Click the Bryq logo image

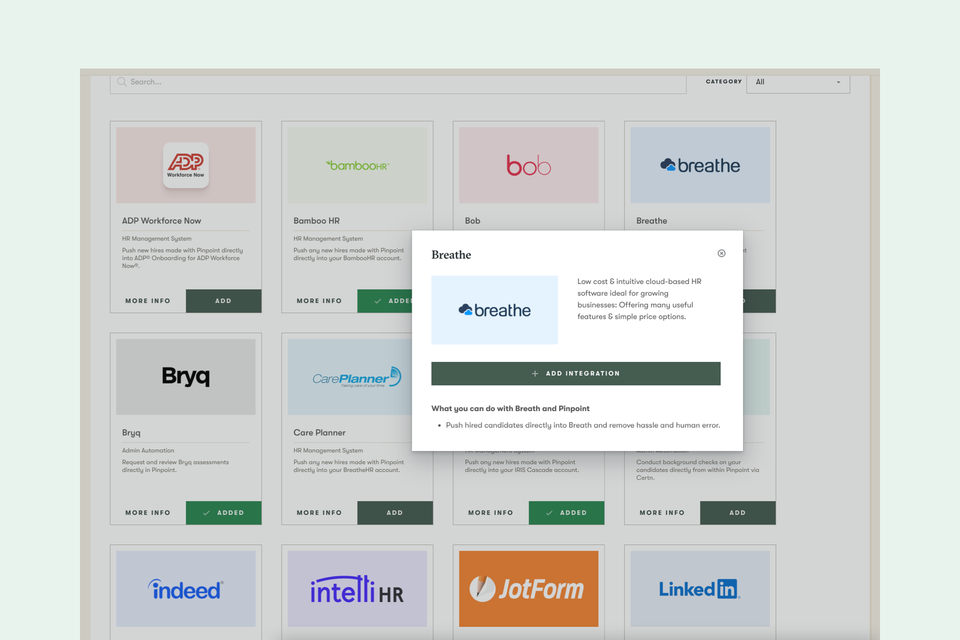pos(186,377)
